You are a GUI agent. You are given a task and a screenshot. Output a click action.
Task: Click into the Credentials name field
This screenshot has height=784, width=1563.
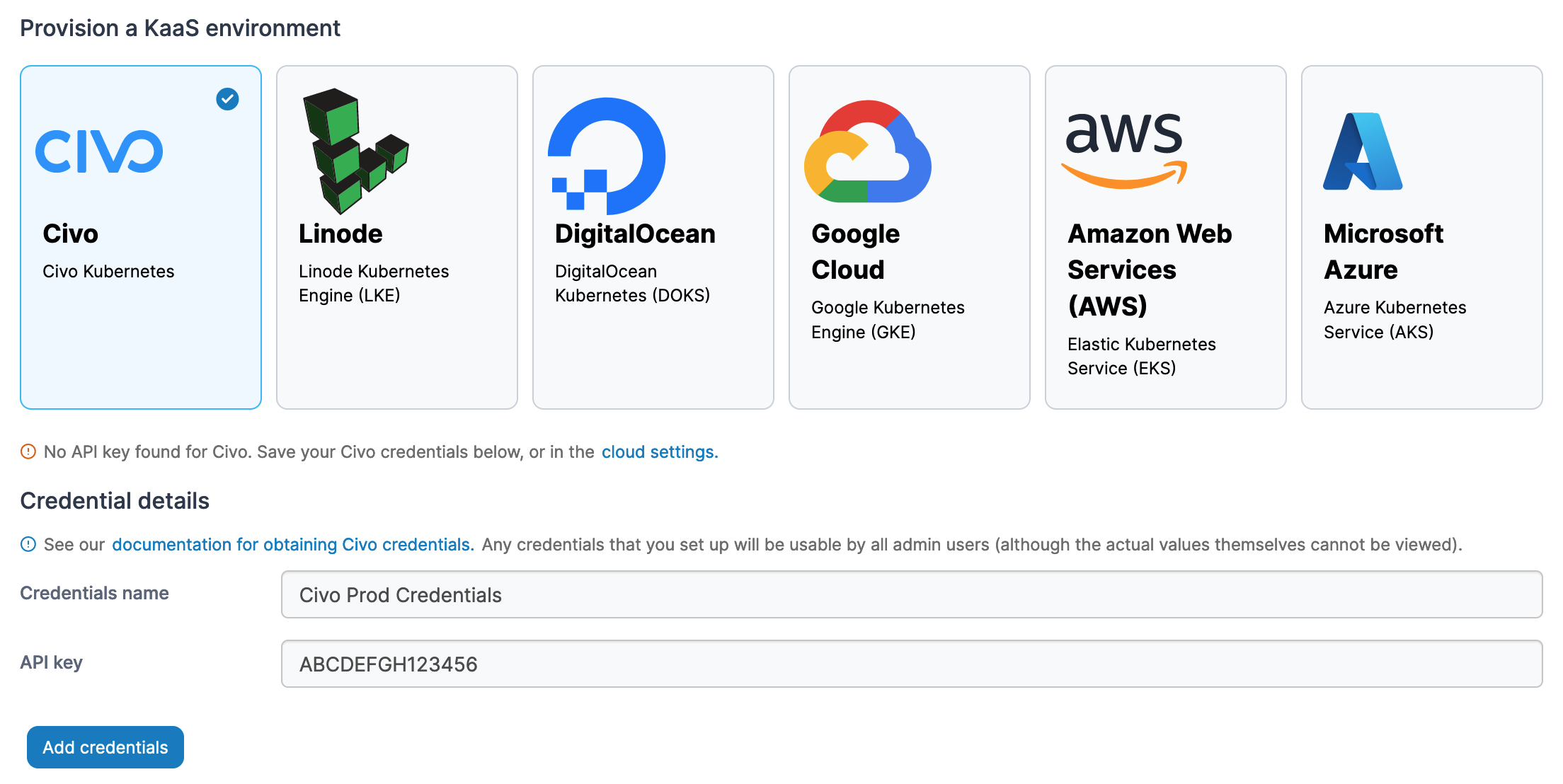click(x=911, y=594)
